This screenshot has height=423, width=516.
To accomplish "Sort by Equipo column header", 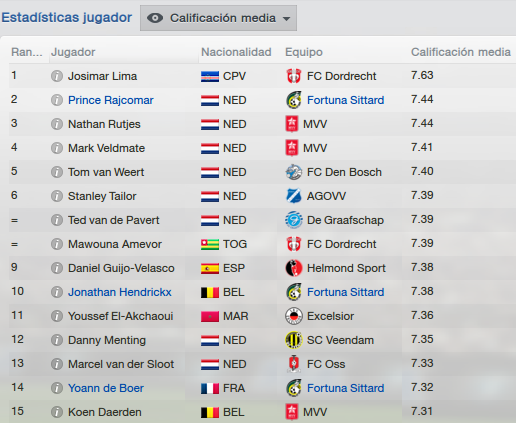I will coord(304,52).
